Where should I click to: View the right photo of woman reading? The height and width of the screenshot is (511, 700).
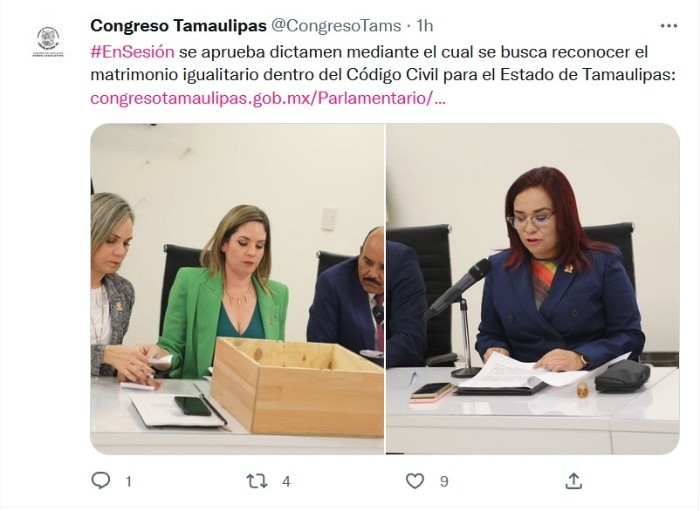[533, 289]
